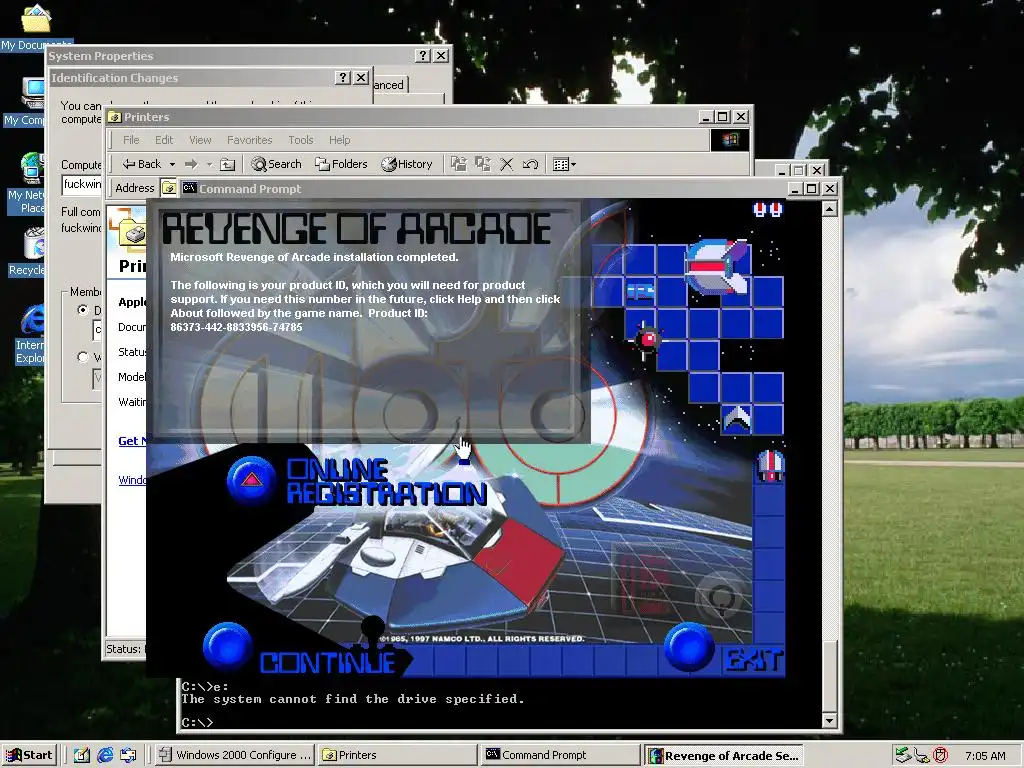
Task: Click the blue round Exit button
Action: (x=689, y=646)
